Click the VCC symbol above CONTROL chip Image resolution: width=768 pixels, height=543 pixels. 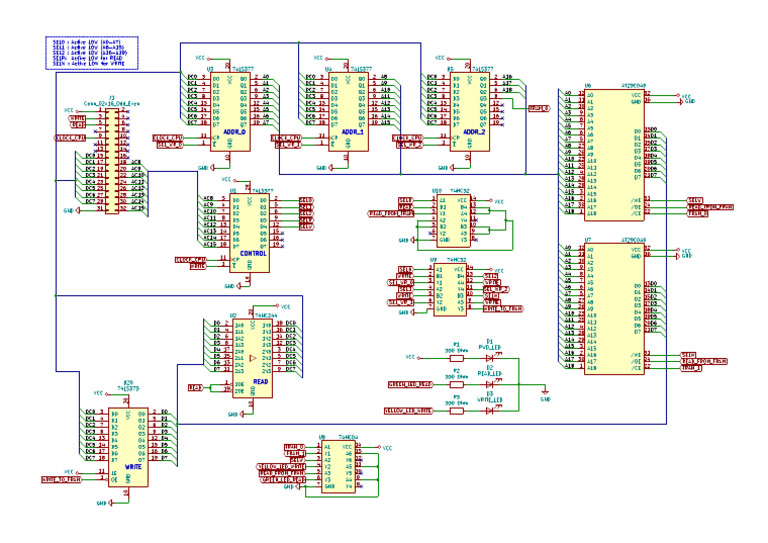228,180
